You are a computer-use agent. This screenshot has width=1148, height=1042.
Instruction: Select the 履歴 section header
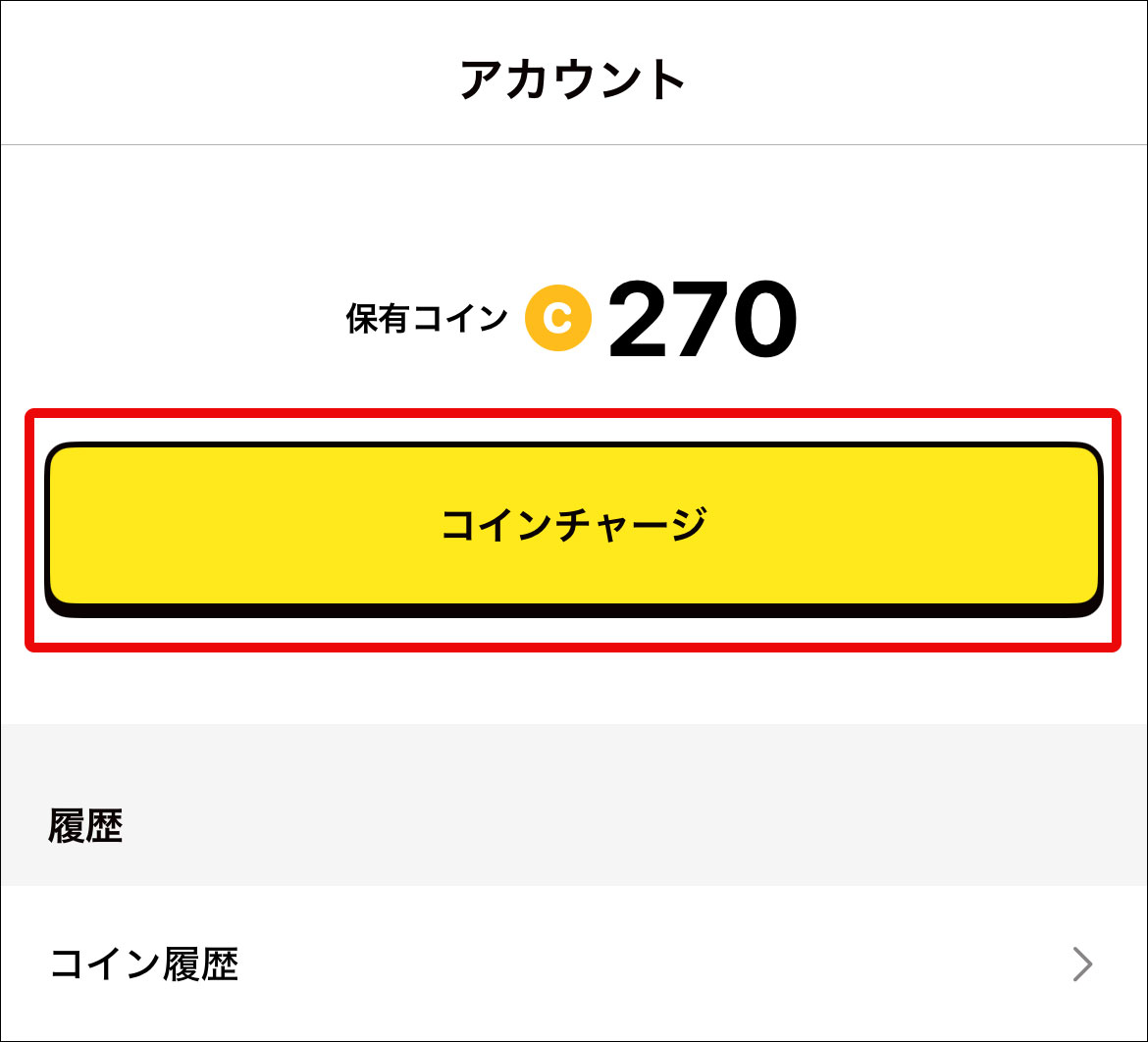[x=85, y=827]
